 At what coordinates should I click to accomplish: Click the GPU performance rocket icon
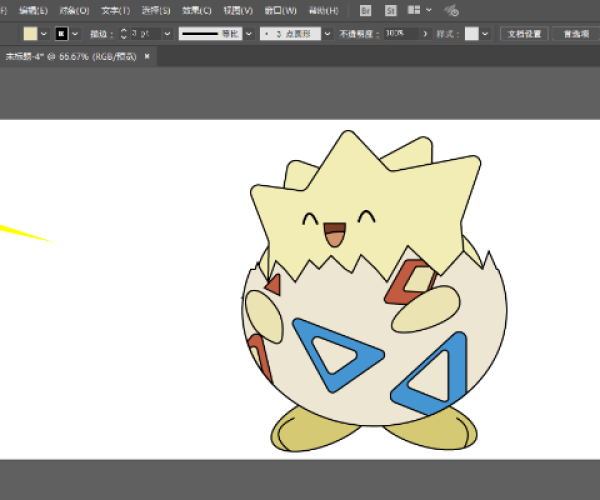point(451,10)
